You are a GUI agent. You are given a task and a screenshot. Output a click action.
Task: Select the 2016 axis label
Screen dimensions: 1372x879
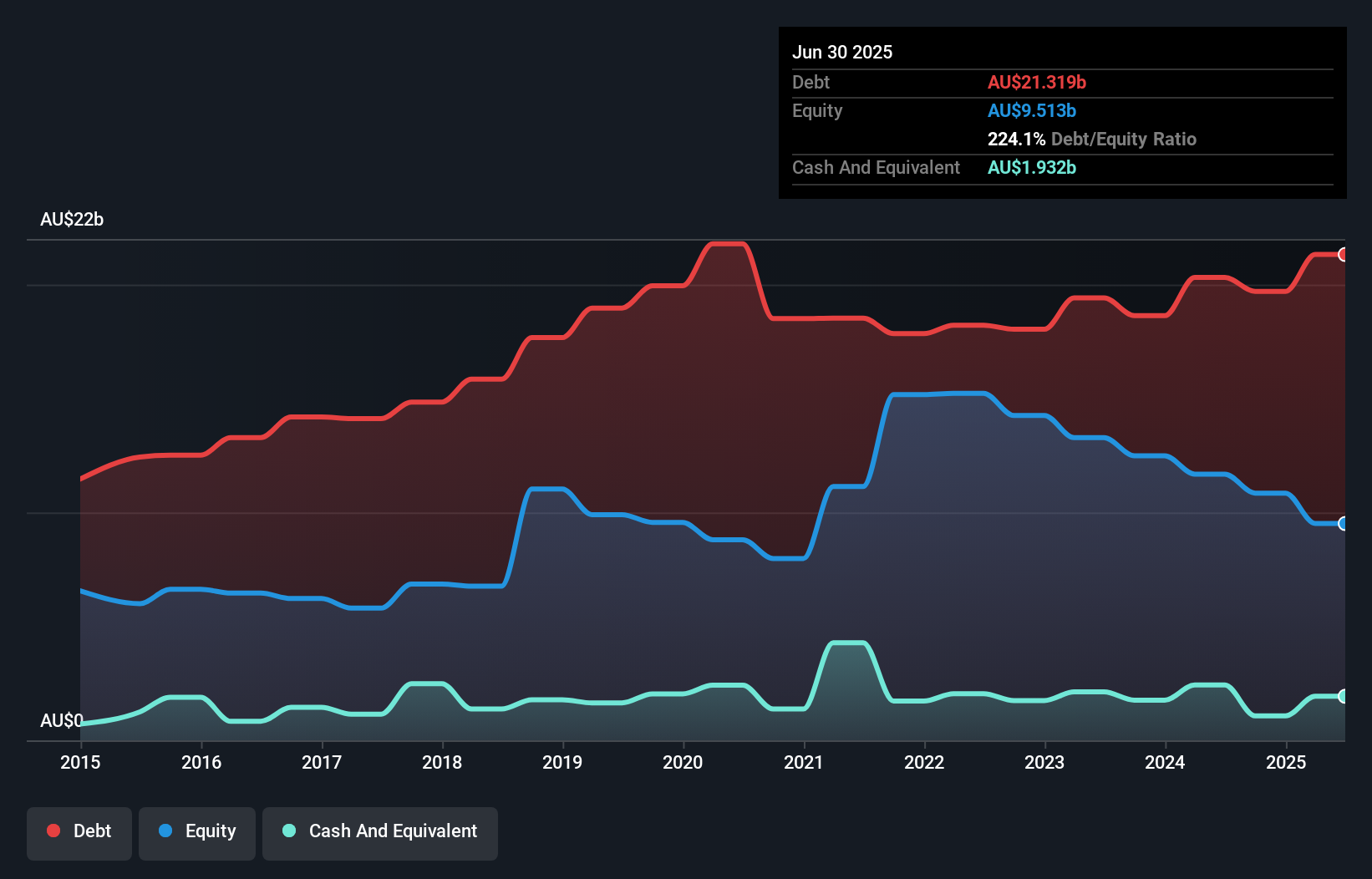point(201,762)
